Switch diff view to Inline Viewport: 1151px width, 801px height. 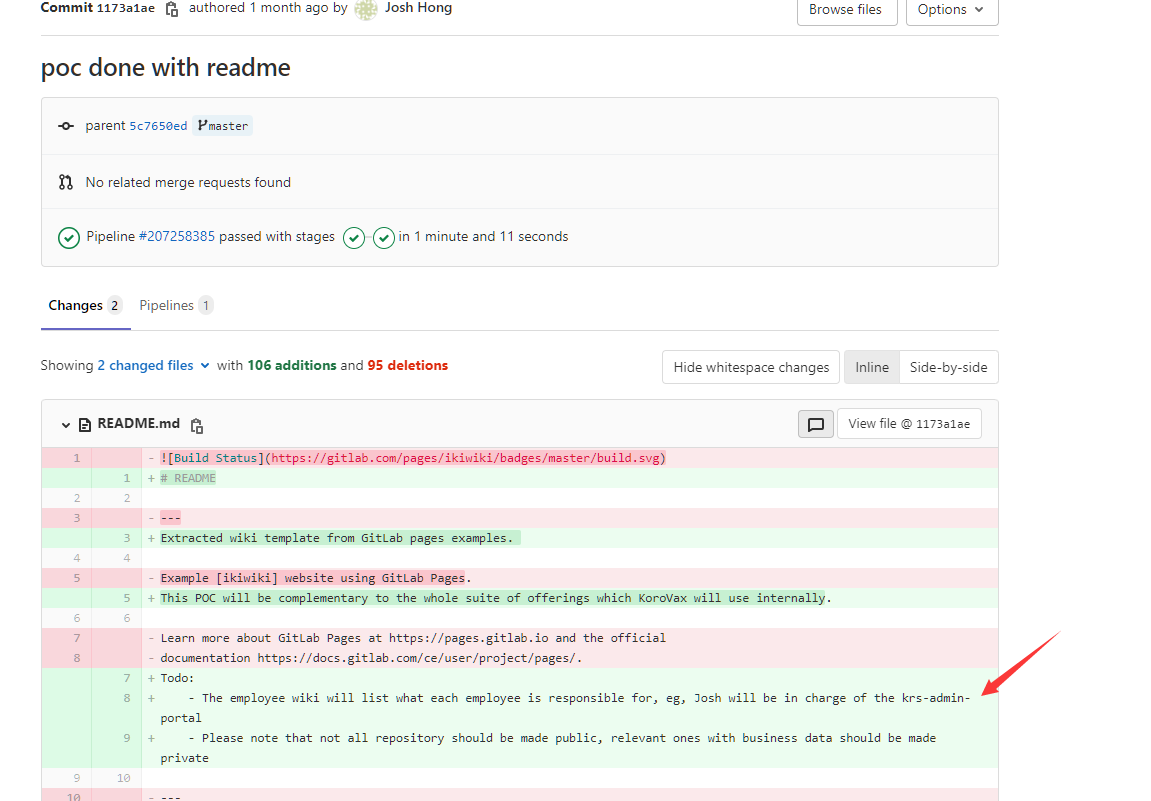(x=871, y=367)
